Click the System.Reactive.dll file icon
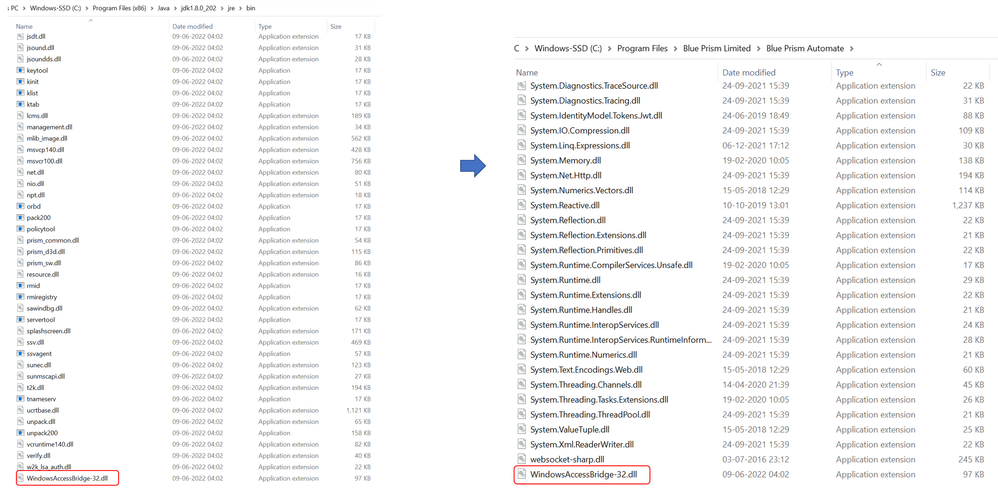Screen dimensions: 998x496 pyautogui.click(x=521, y=205)
